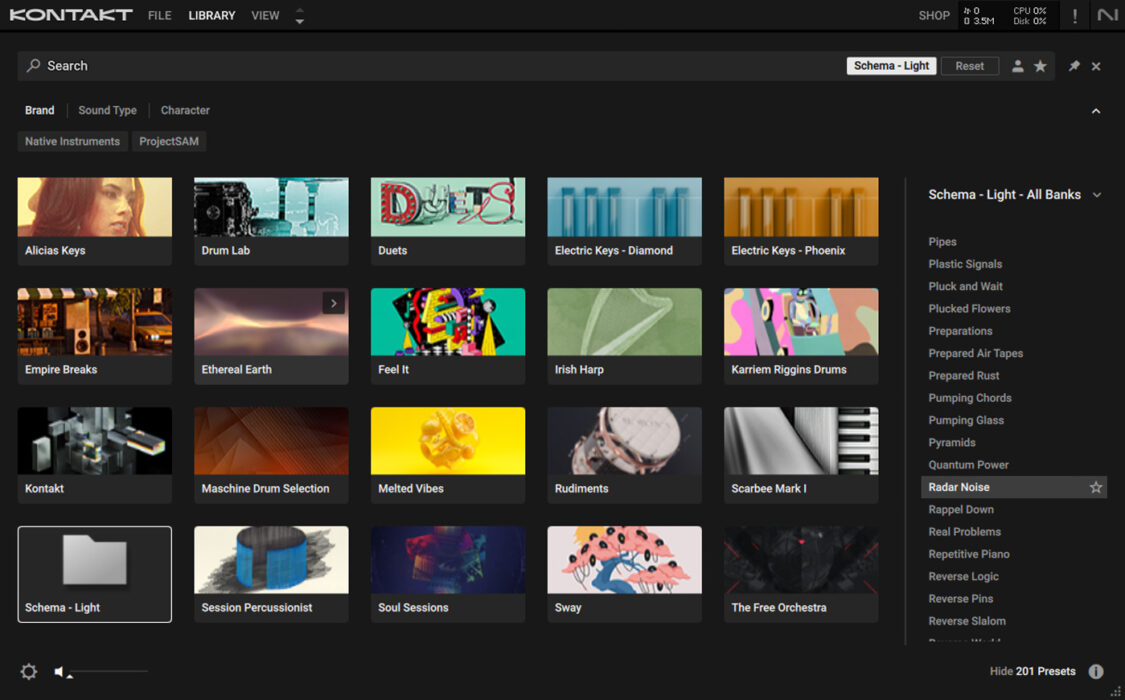This screenshot has height=700, width=1125.
Task: Expand Ethereal Earth using its arrow
Action: click(333, 302)
